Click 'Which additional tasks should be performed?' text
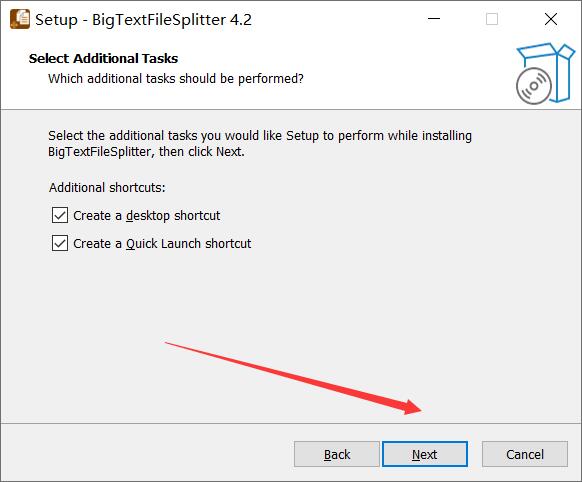 (176, 79)
